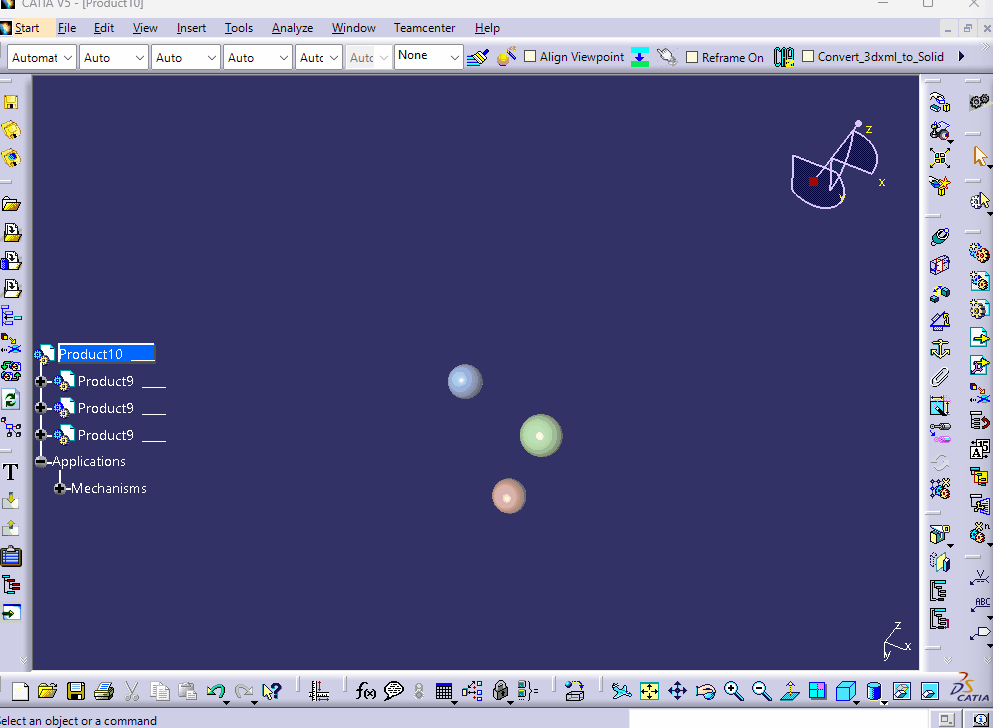Click the Isometric View cube icon
The image size is (993, 728).
pos(845,691)
